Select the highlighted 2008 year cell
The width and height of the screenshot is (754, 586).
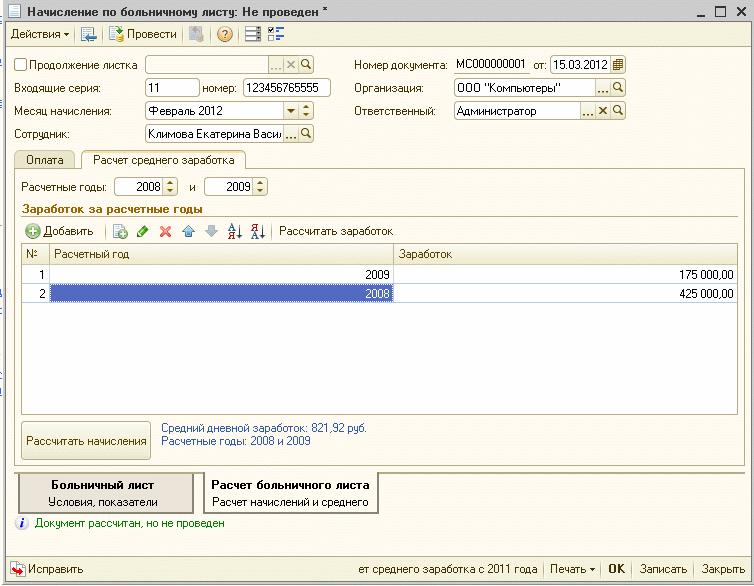coord(221,293)
